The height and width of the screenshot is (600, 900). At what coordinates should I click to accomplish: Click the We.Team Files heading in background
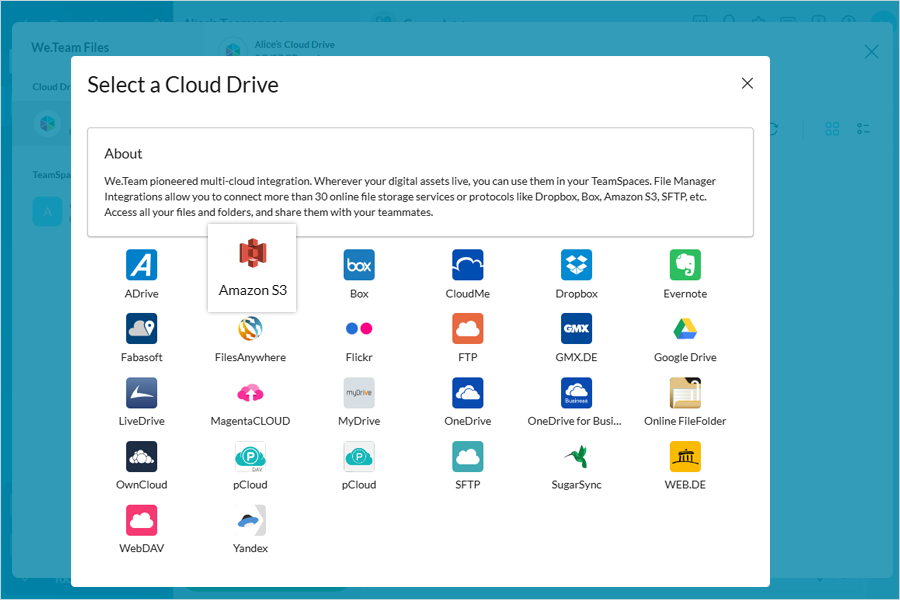coord(70,48)
